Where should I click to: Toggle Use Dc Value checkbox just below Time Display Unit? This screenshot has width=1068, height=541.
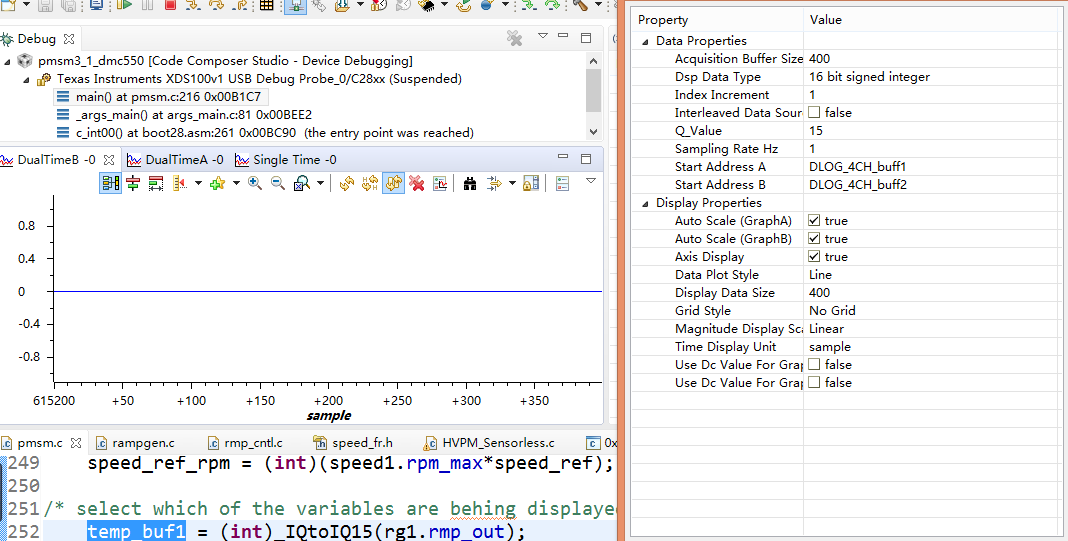(x=814, y=365)
